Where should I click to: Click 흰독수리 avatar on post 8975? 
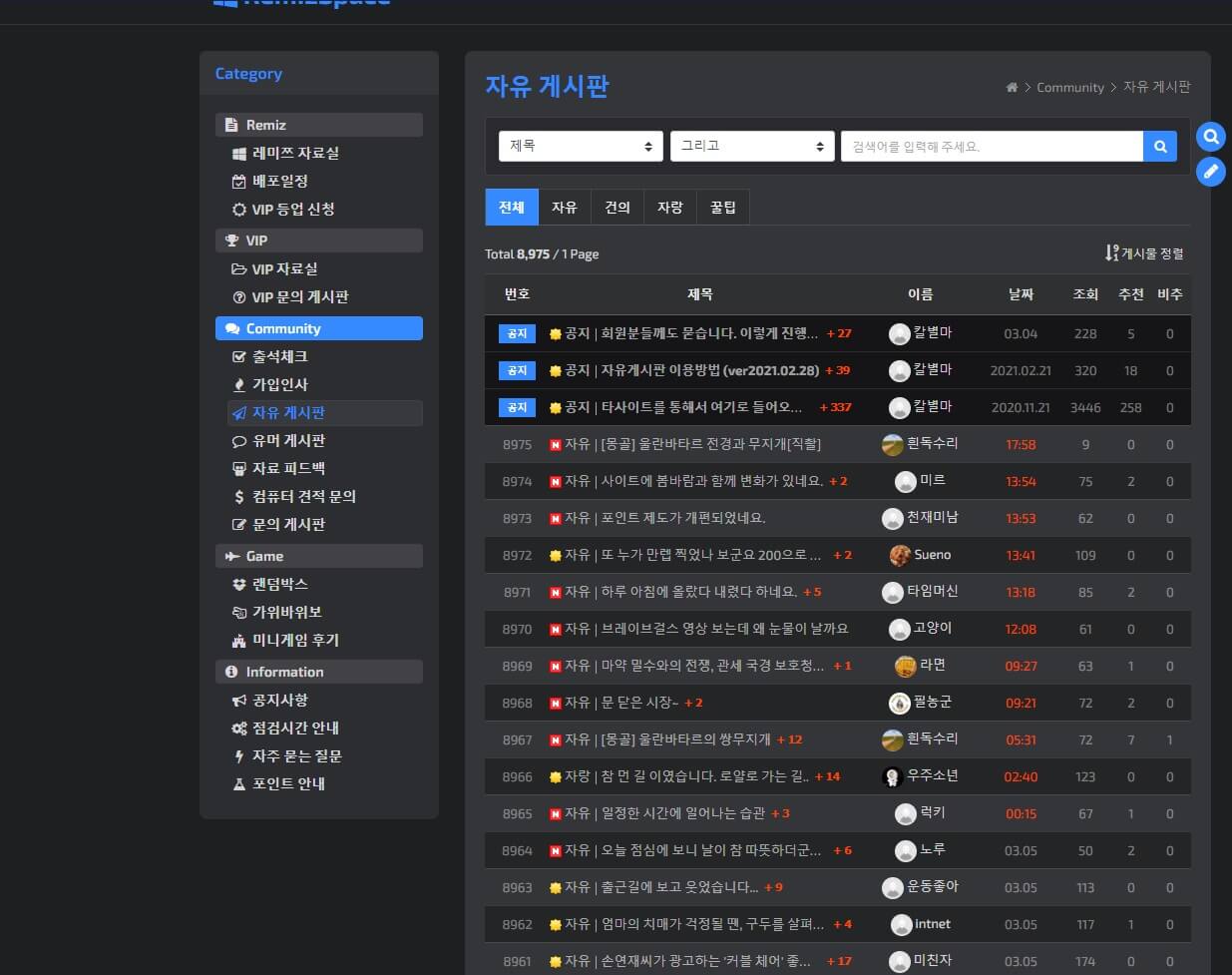coord(892,445)
